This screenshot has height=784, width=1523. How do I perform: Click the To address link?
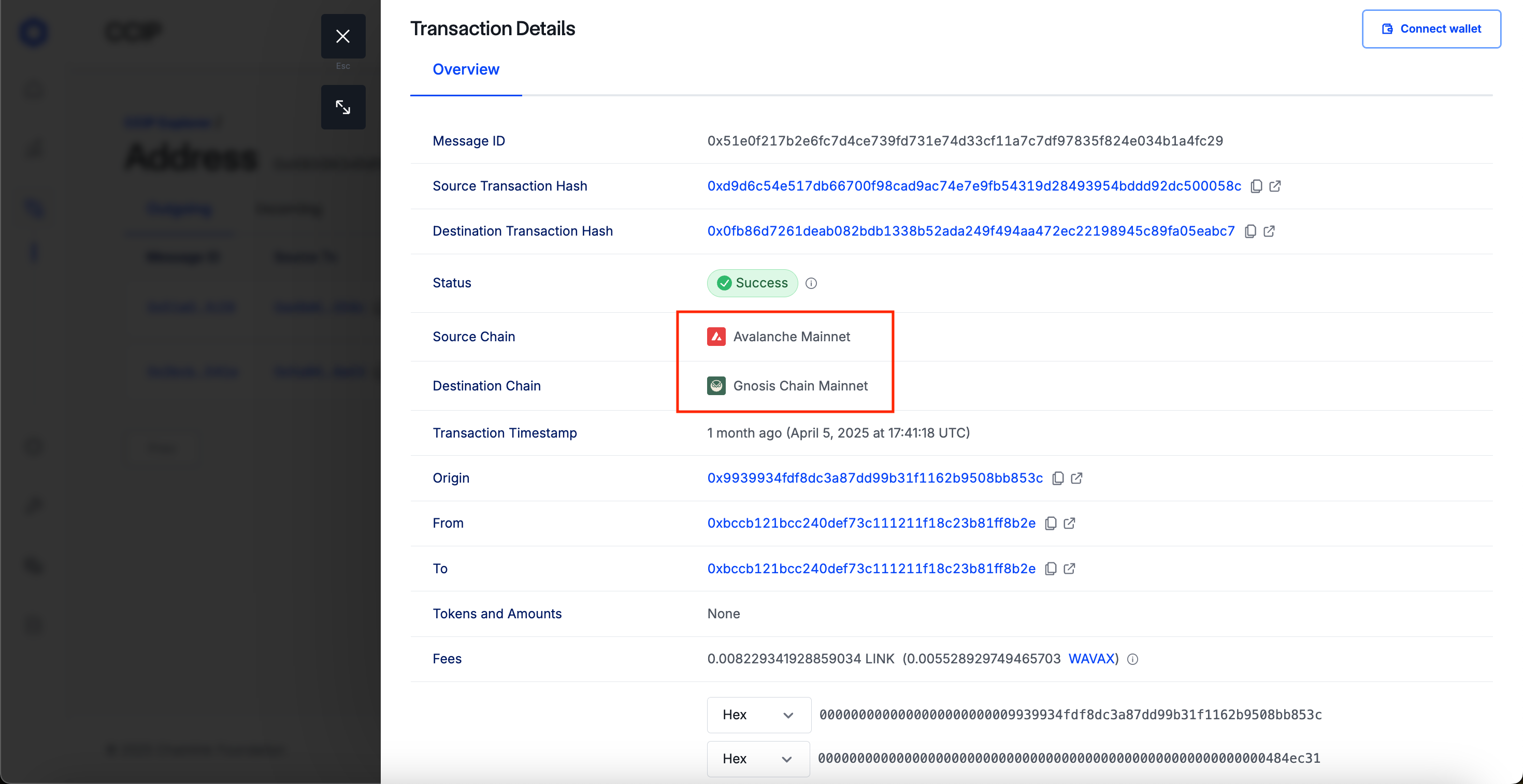871,569
